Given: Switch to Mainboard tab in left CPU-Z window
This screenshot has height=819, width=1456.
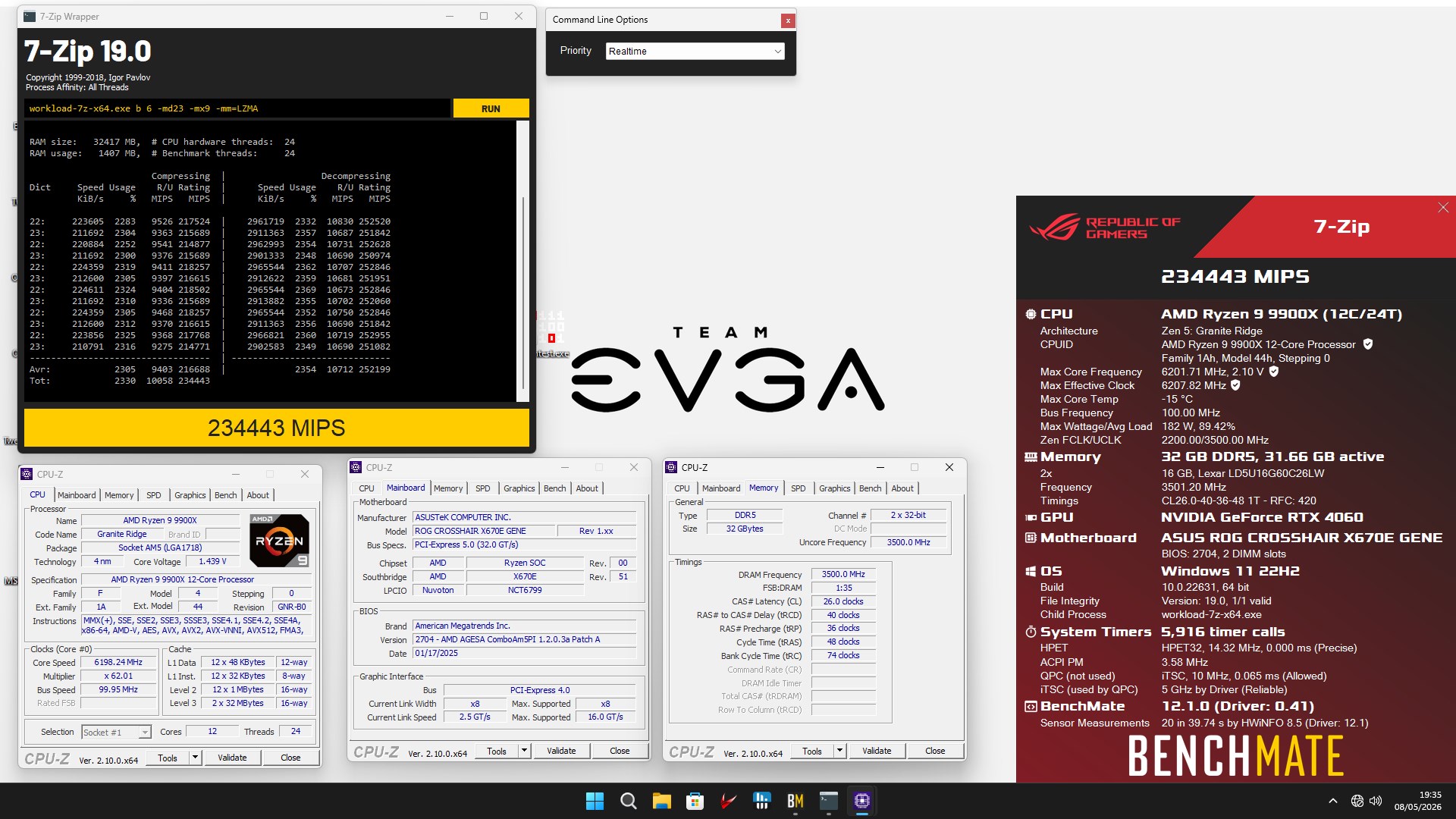Looking at the screenshot, I should click(77, 495).
